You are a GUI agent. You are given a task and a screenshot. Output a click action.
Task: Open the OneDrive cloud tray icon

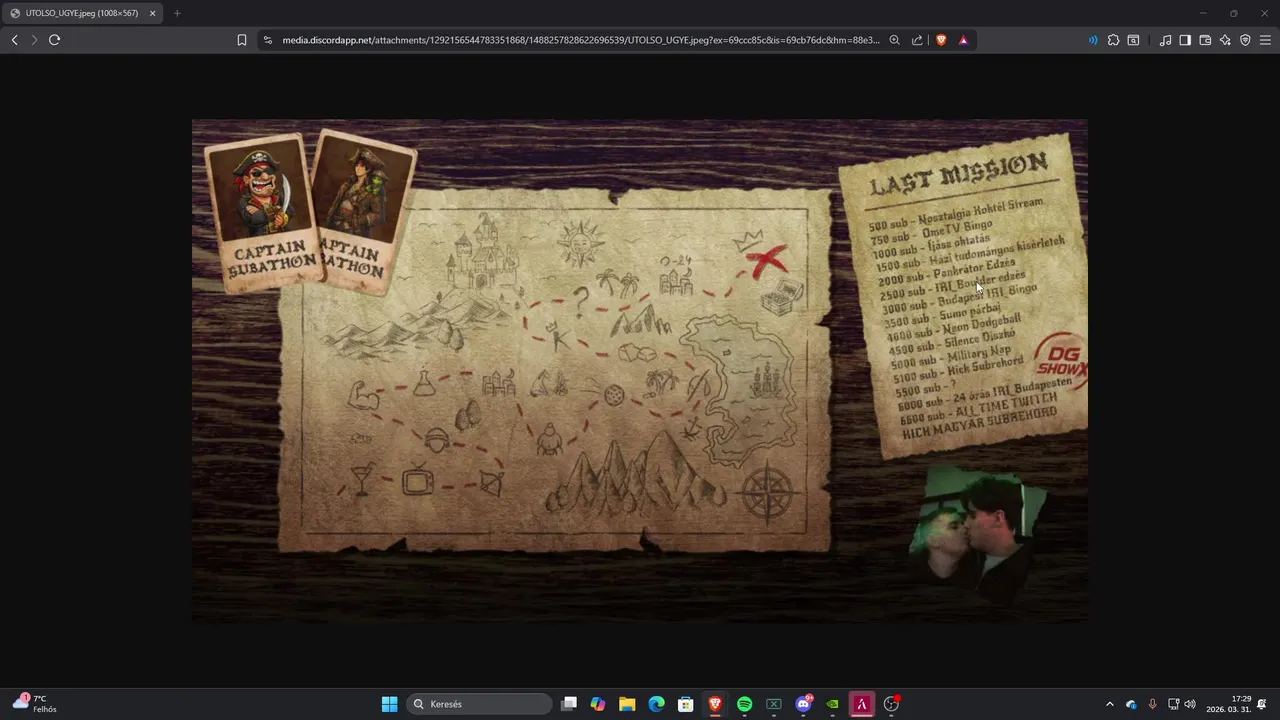tap(1131, 704)
